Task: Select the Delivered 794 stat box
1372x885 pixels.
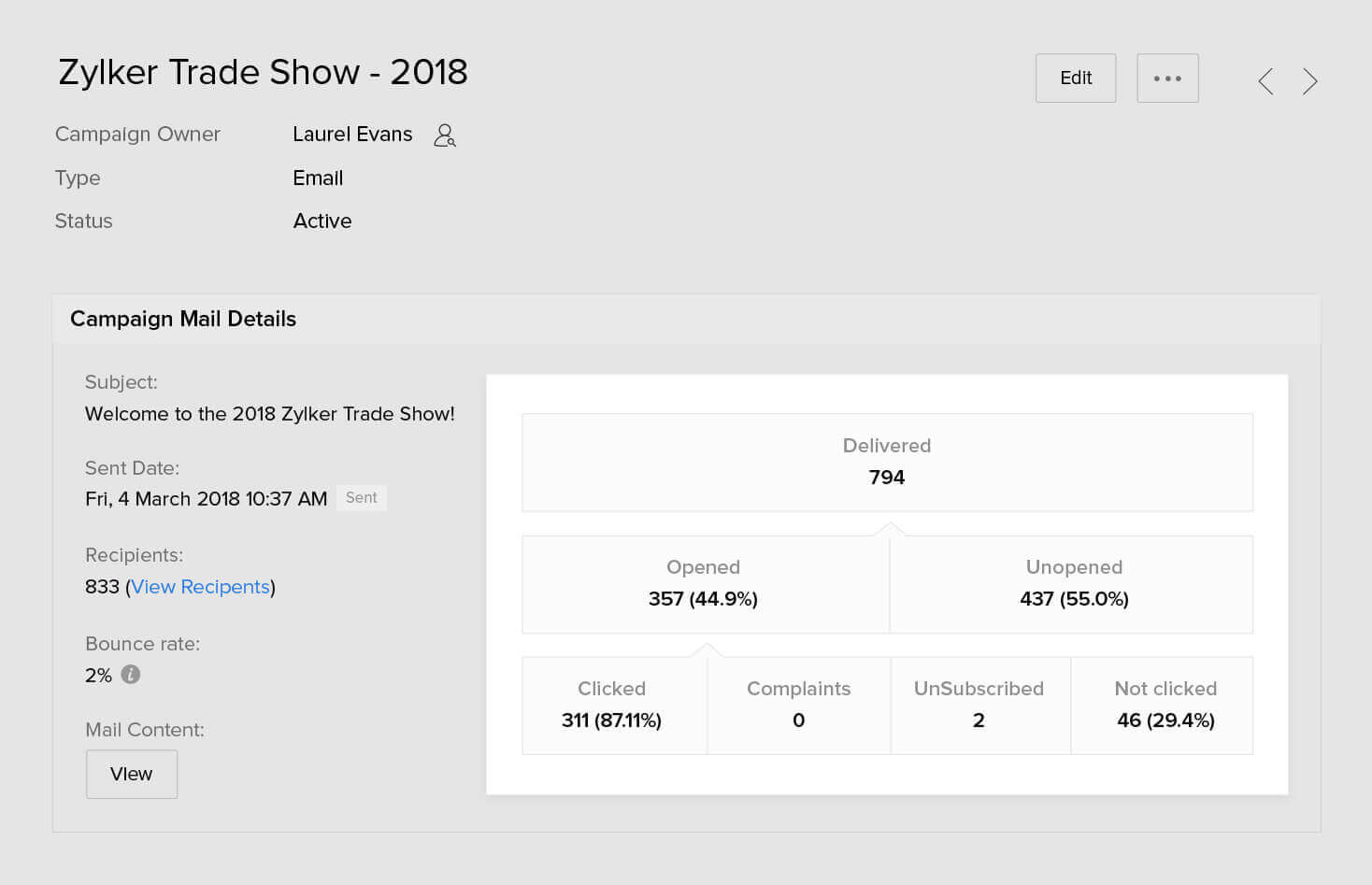Action: (x=887, y=463)
